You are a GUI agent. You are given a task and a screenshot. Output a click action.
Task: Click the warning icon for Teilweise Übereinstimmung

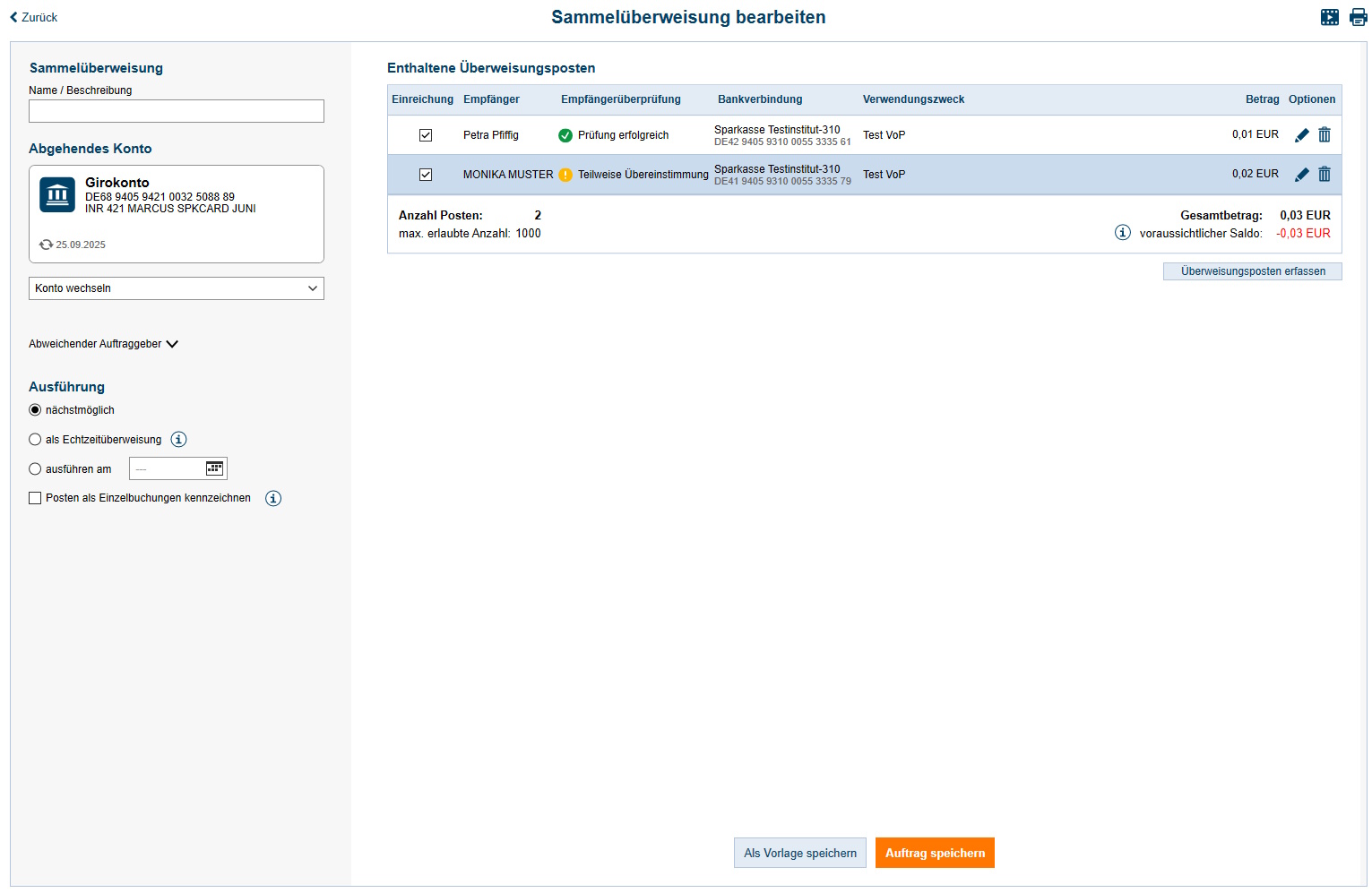pyautogui.click(x=565, y=175)
